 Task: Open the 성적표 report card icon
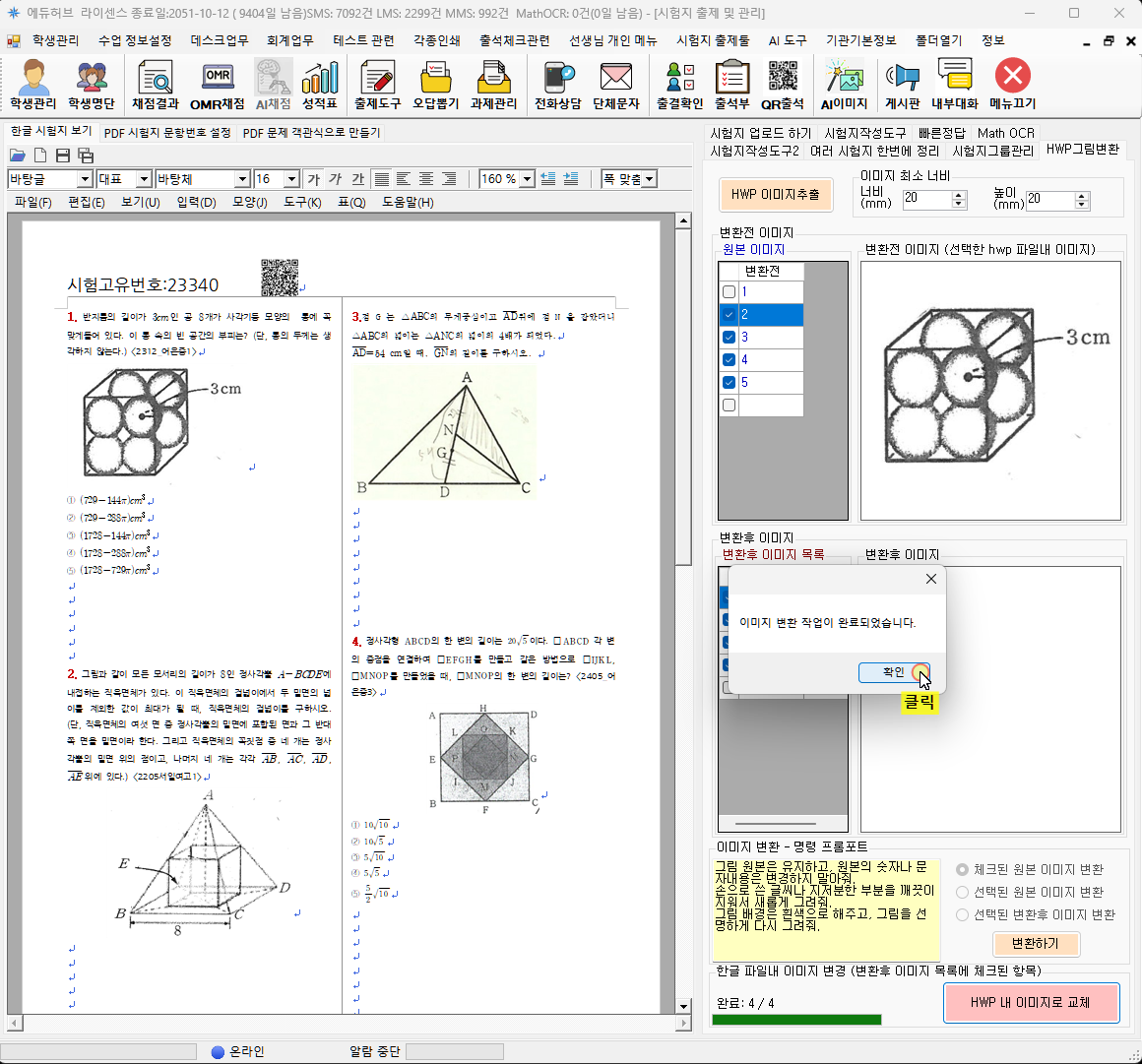[319, 86]
